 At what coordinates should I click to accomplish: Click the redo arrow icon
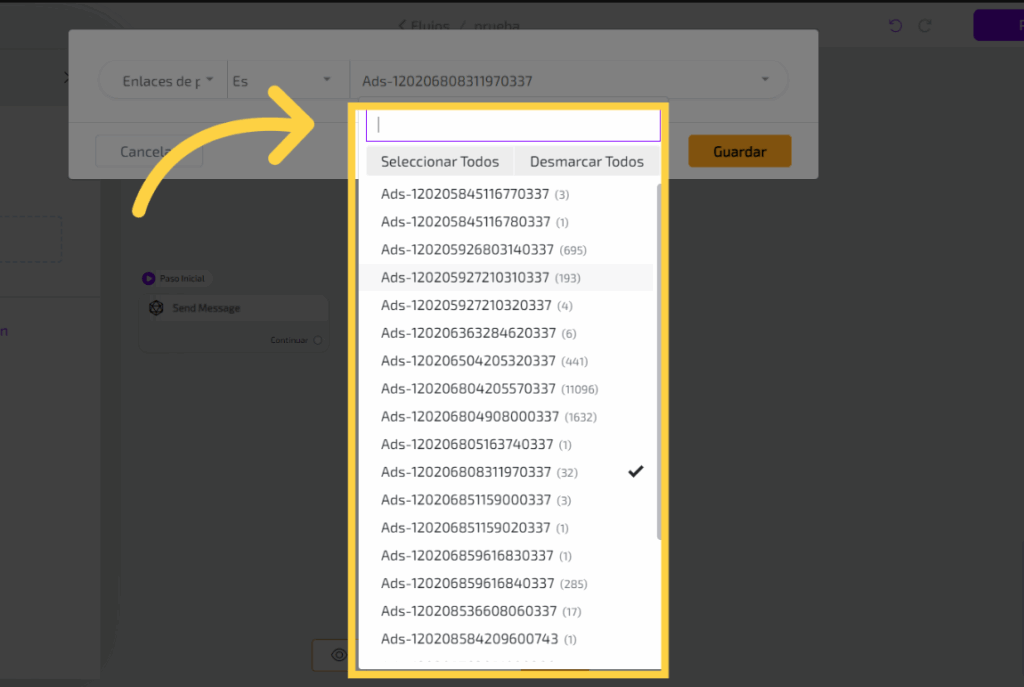(925, 26)
